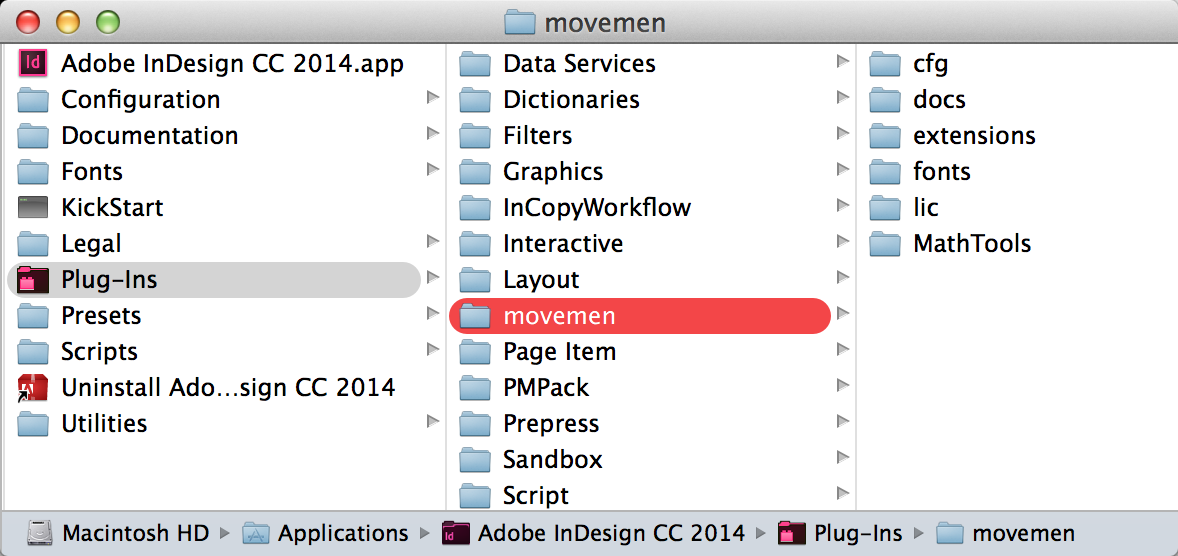Image resolution: width=1178 pixels, height=556 pixels.
Task: Expand Configuration via its disclosure arrow
Action: click(x=432, y=97)
